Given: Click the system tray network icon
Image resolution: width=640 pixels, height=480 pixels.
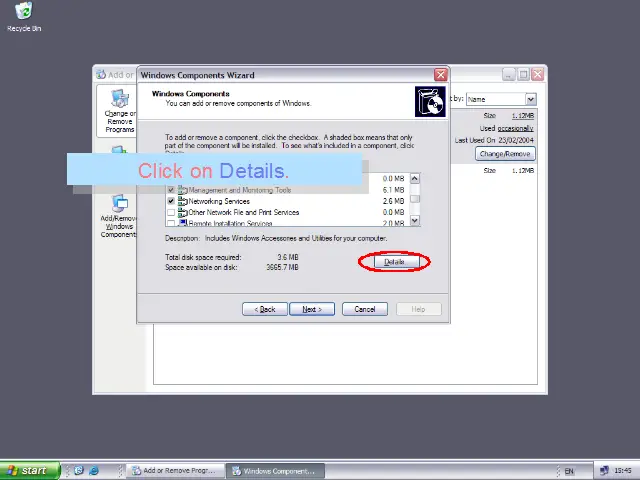Looking at the screenshot, I should (604, 471).
